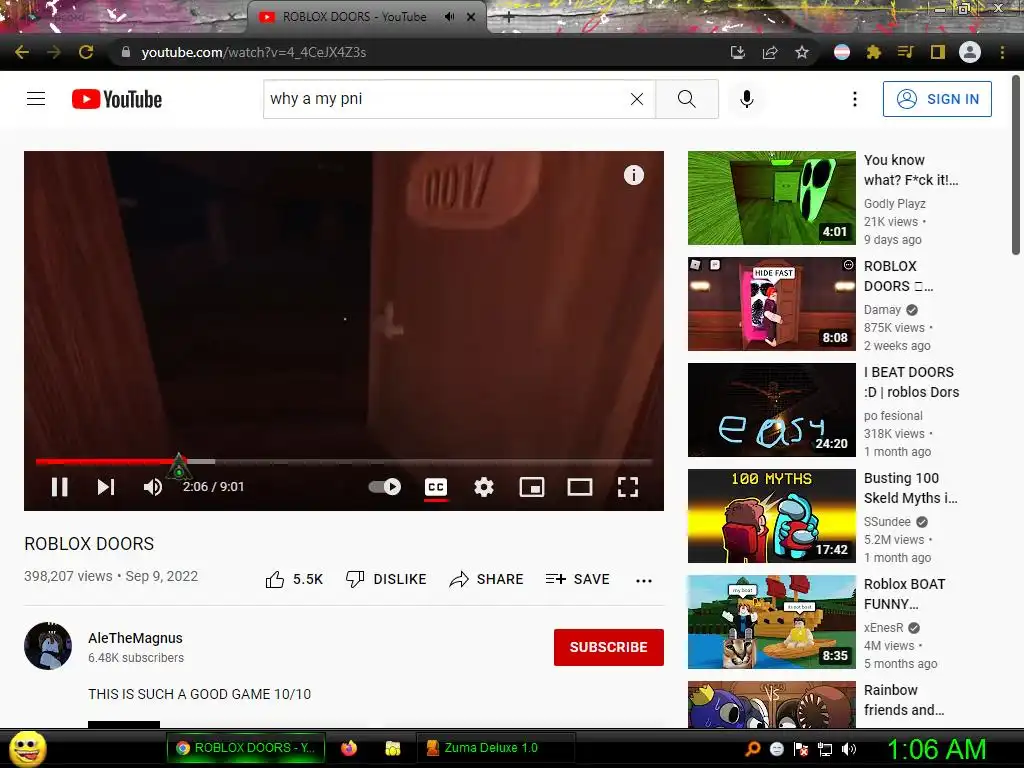Open the YouTube settings three-dot menu
Viewport: 1024px width, 768px height.
(x=855, y=99)
